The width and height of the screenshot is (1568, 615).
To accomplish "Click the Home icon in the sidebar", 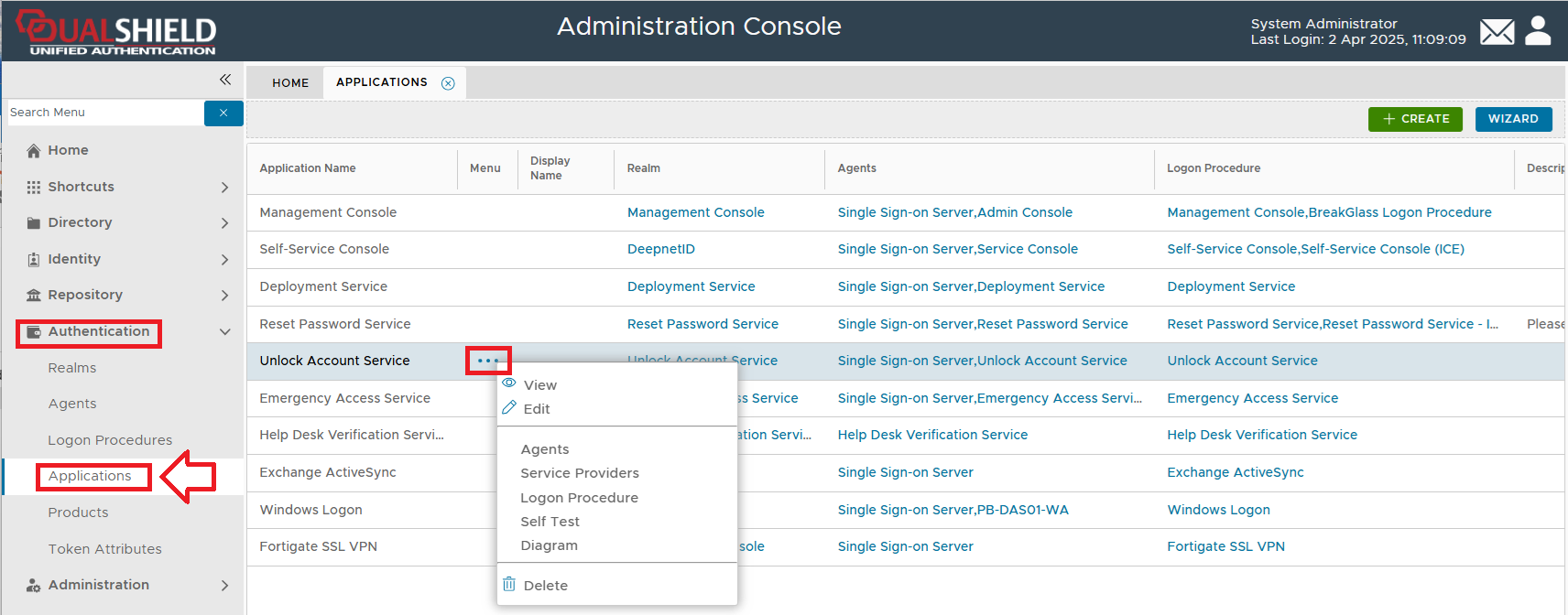I will coord(34,151).
